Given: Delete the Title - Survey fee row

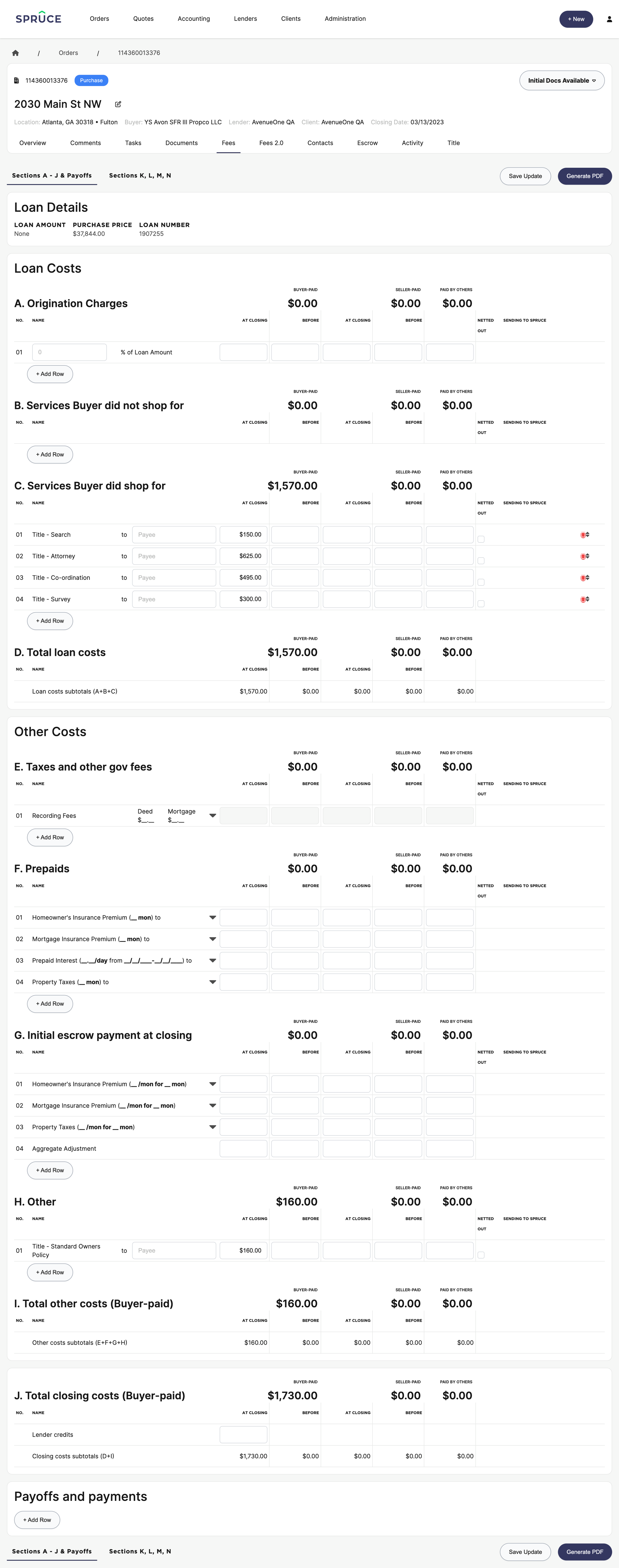Looking at the screenshot, I should [583, 600].
